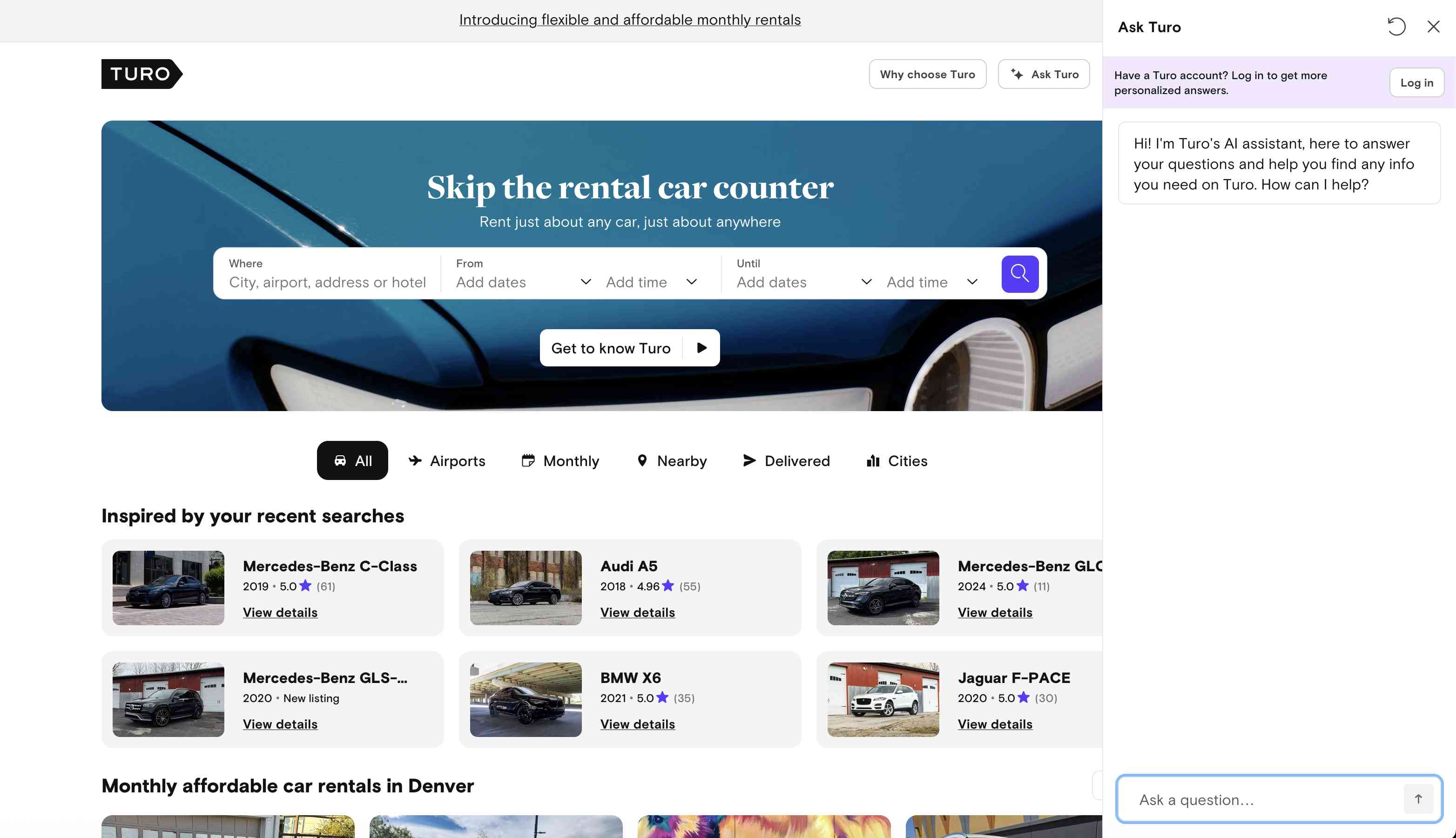Open the Cities tab
The image size is (1456, 838).
[896, 460]
